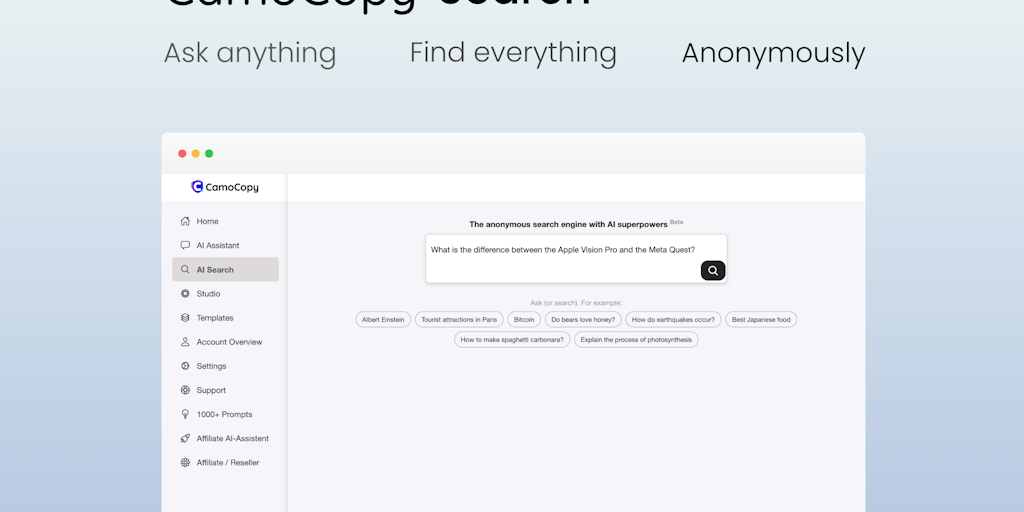Click the 'Ask (or search). For example:' text
This screenshot has width=1024, height=512.
(x=576, y=303)
